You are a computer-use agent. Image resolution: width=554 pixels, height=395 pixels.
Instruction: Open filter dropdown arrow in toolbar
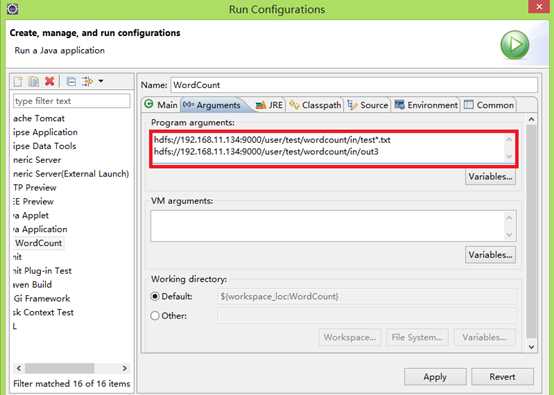point(101,82)
